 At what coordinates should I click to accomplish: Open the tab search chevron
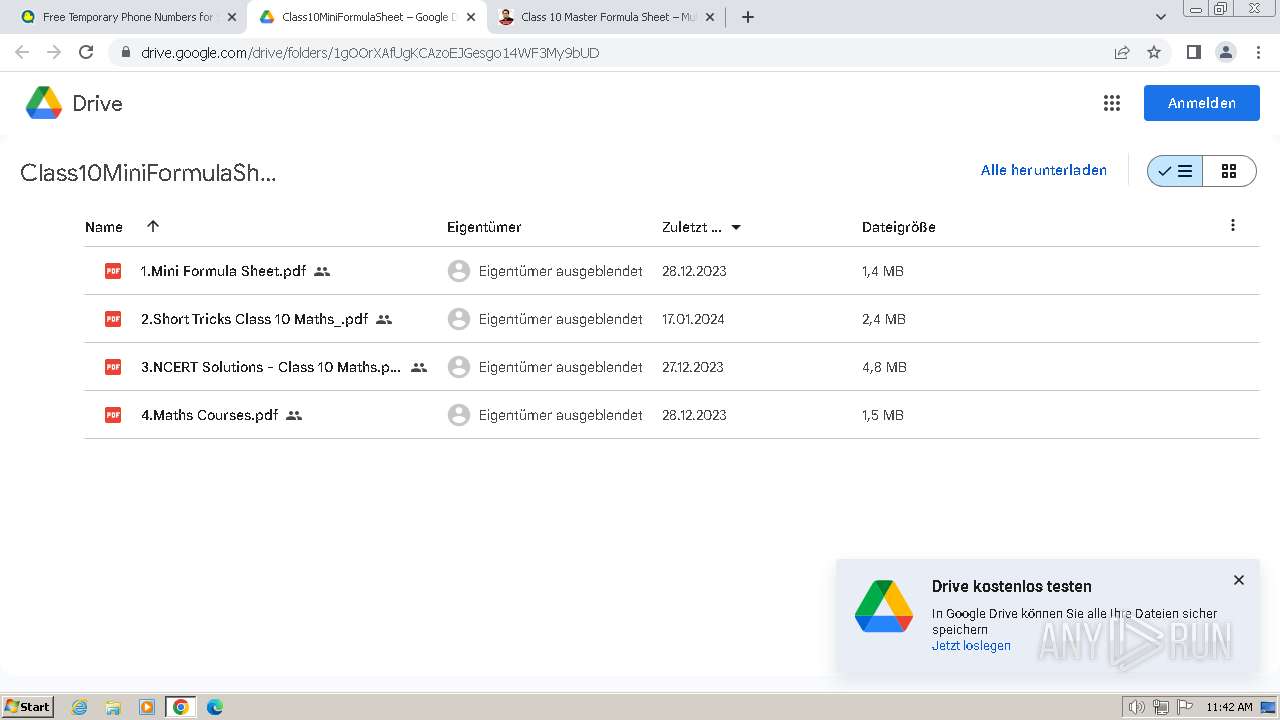(x=1161, y=16)
